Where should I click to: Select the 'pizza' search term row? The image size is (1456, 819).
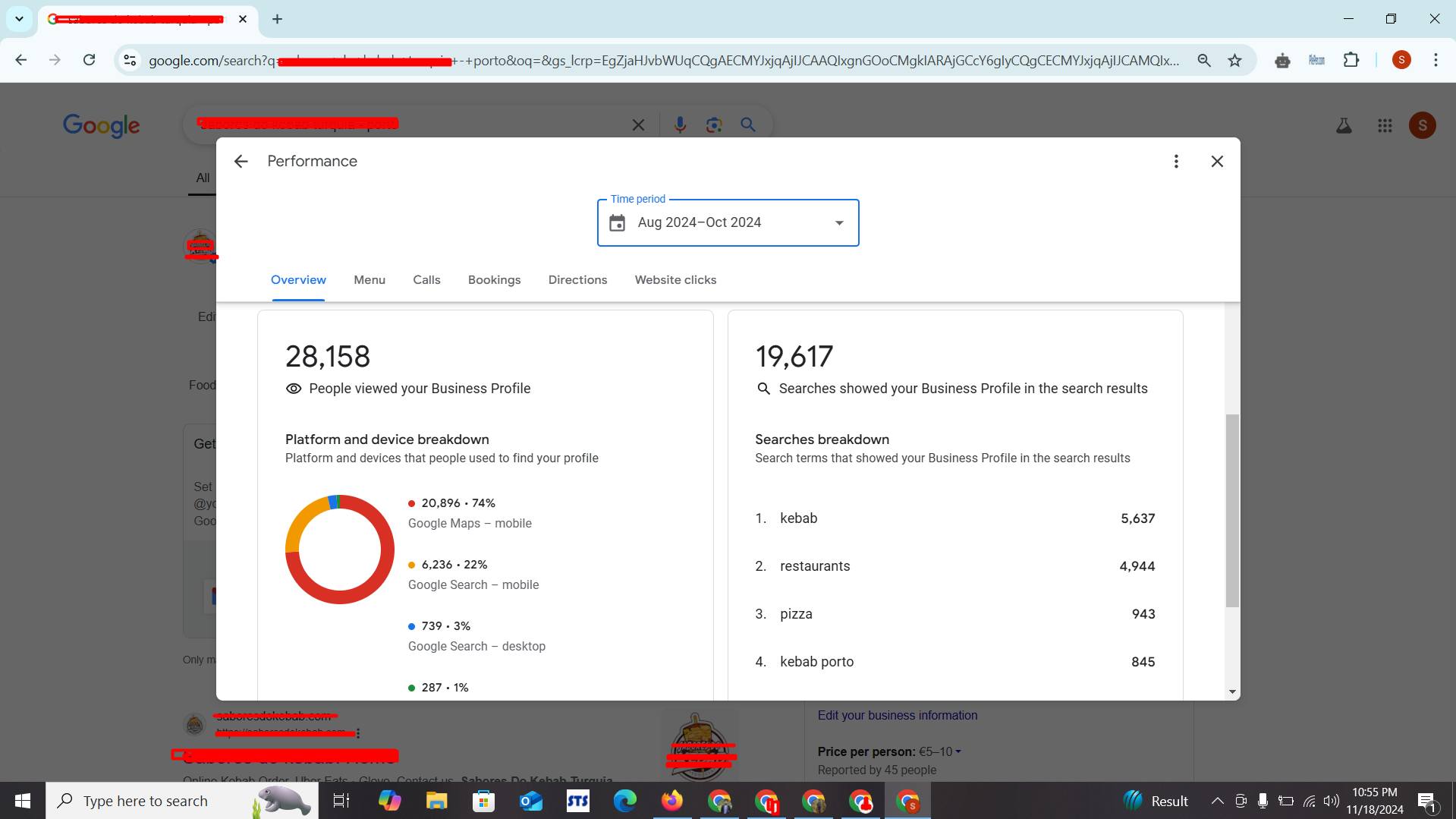(954, 614)
